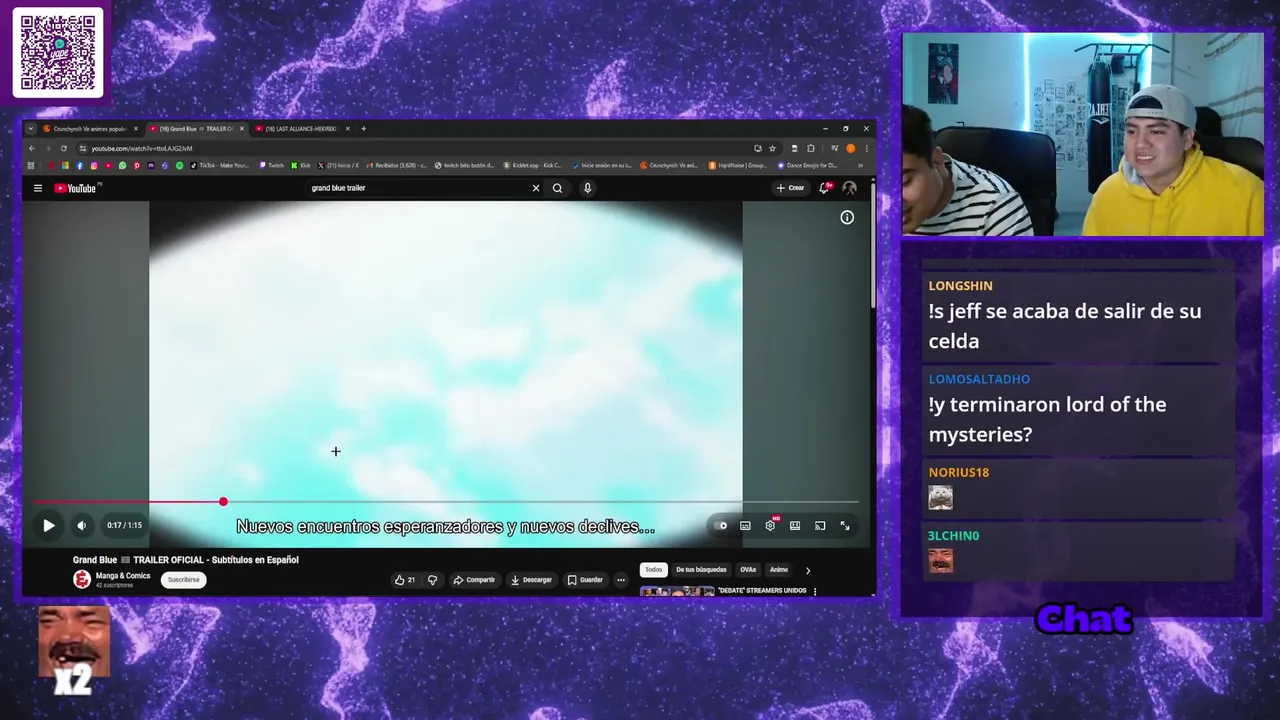The width and height of the screenshot is (1280, 720).
Task: Open Twitch bookmark in bookmarks bar
Action: (x=272, y=166)
